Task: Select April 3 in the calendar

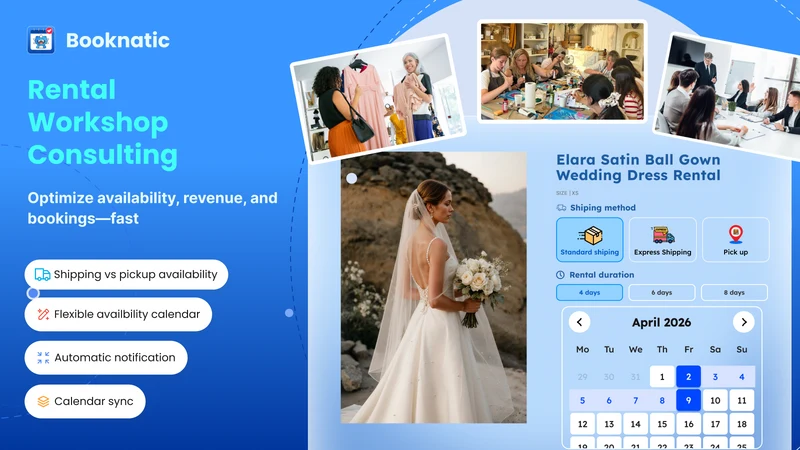Action: tap(715, 377)
